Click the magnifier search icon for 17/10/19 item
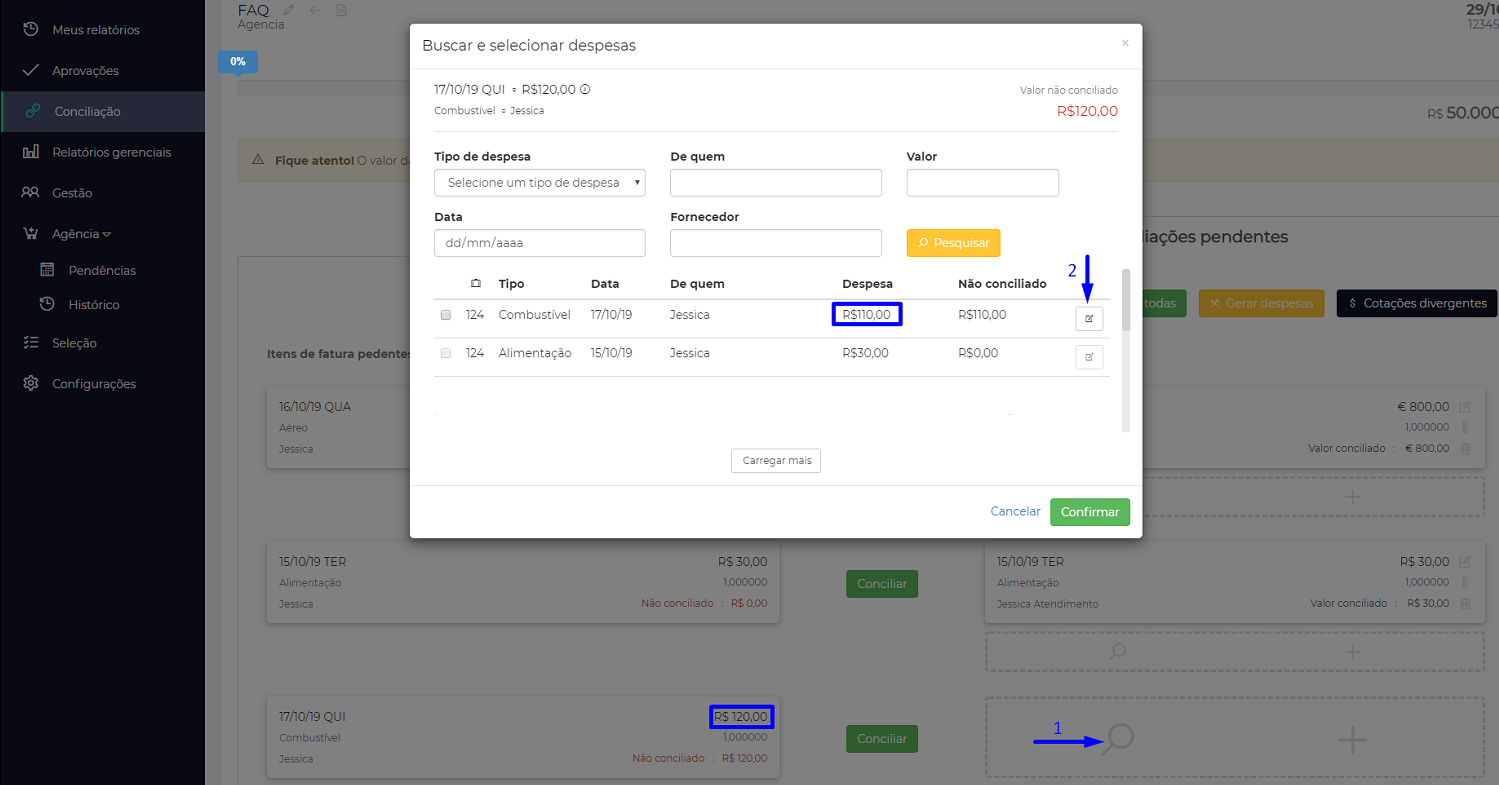Screen dimensions: 1499x785 coord(1119,740)
